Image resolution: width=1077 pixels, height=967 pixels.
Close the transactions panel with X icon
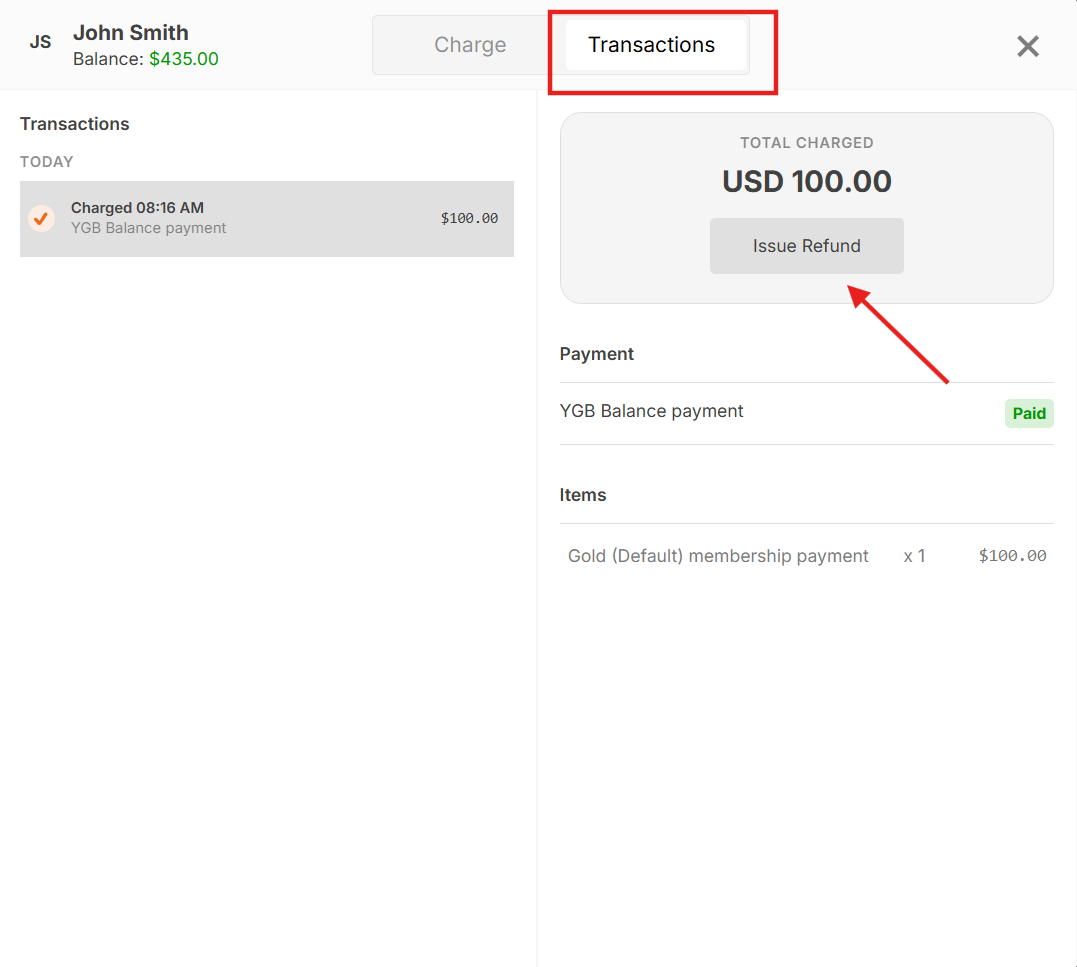point(1028,46)
